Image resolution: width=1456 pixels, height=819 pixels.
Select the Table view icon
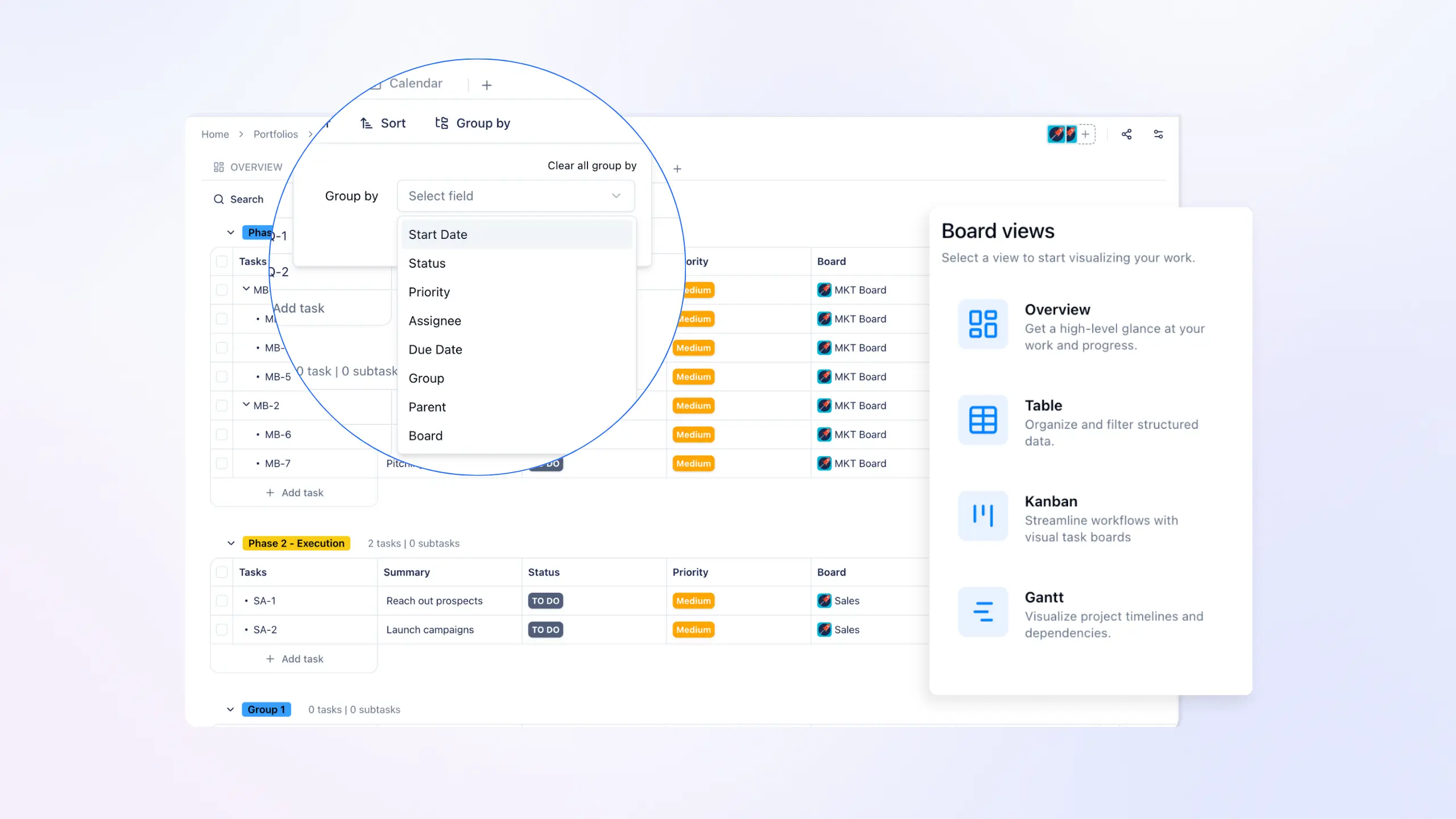[983, 420]
